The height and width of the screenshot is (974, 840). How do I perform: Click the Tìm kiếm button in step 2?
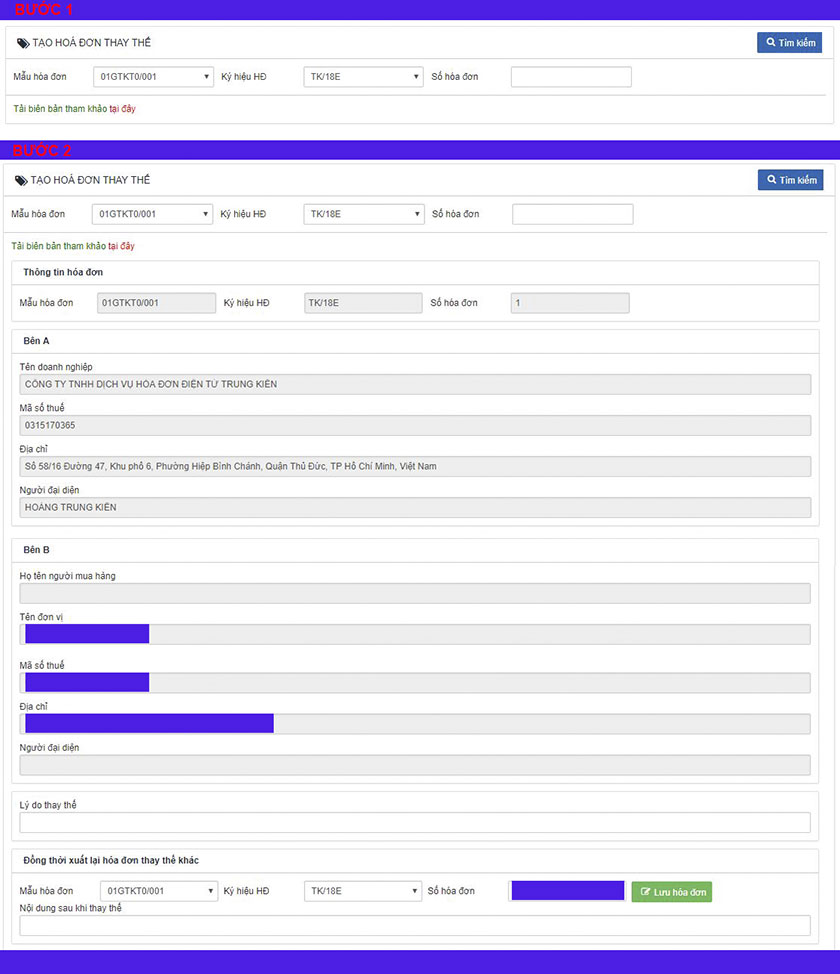point(790,180)
